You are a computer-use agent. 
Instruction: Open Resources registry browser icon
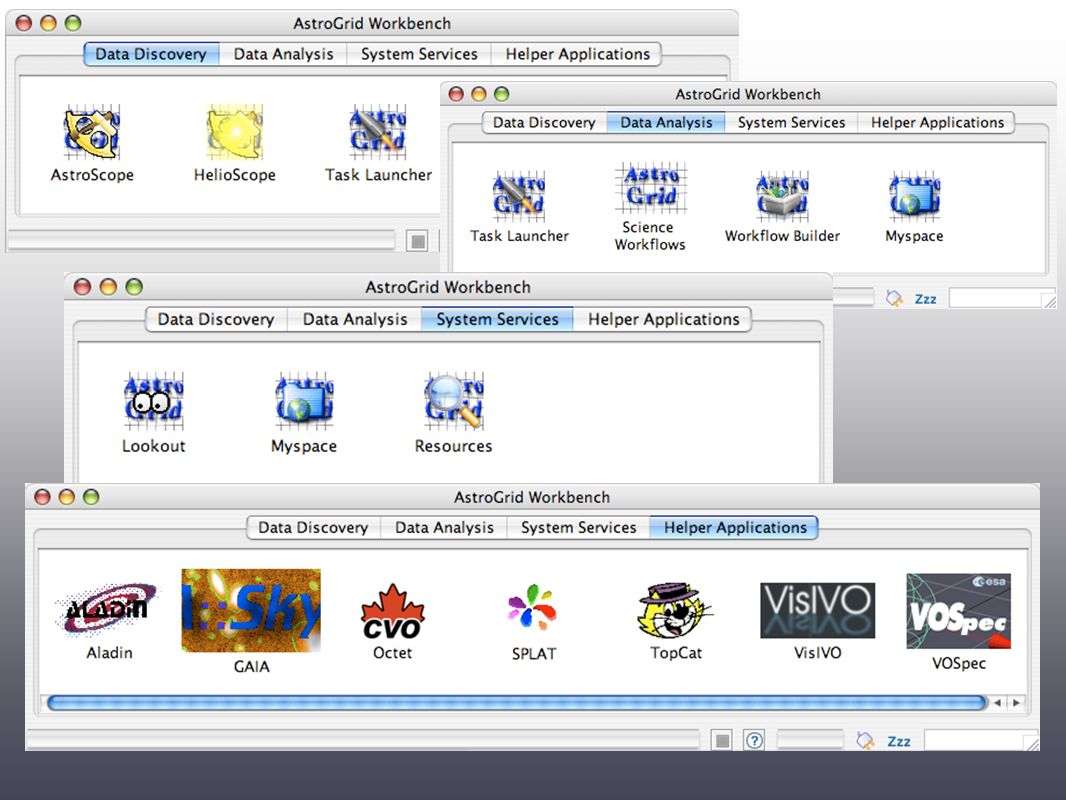(453, 401)
